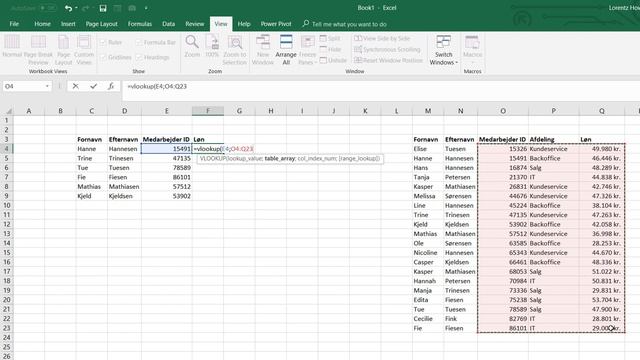Open Page Break Preview view
The width and height of the screenshot is (640, 360).
coord(38,50)
